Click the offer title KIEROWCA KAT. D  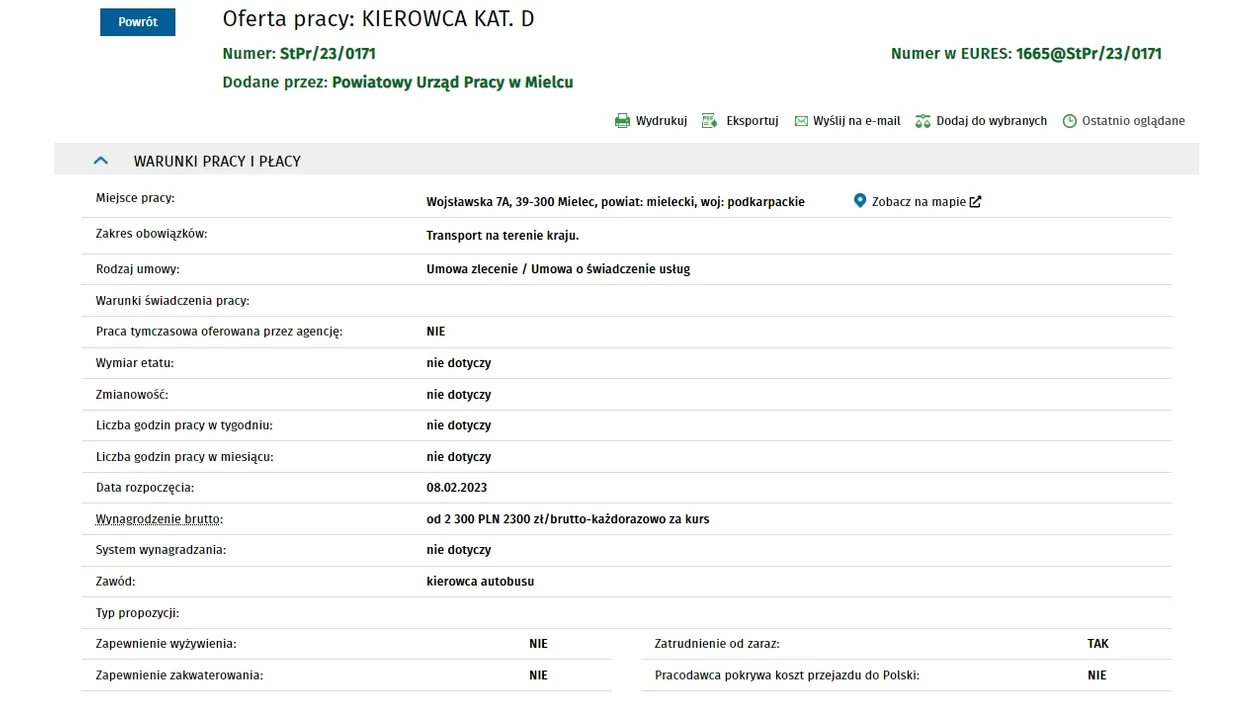448,19
